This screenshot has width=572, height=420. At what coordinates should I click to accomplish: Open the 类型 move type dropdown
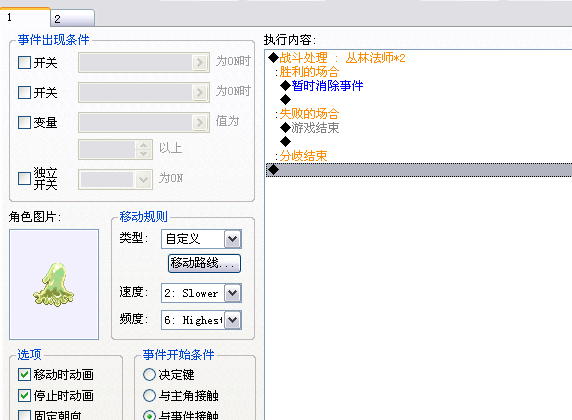232,239
